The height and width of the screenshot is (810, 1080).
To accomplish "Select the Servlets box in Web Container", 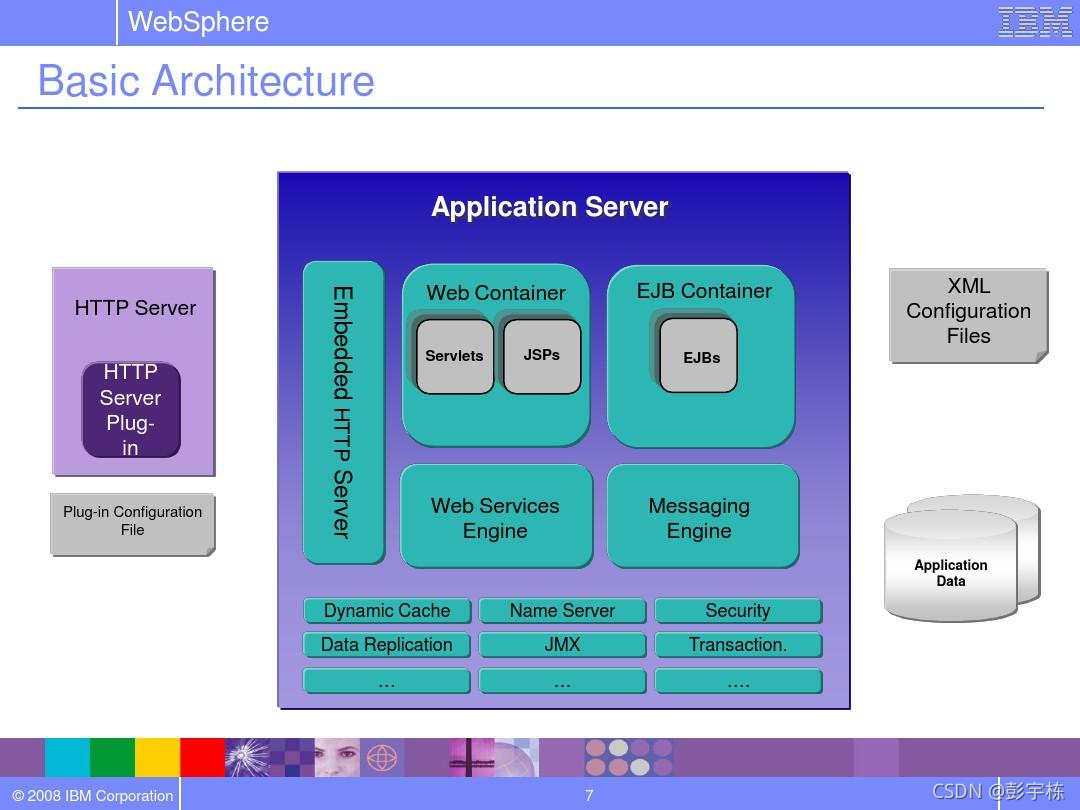I will pos(455,356).
